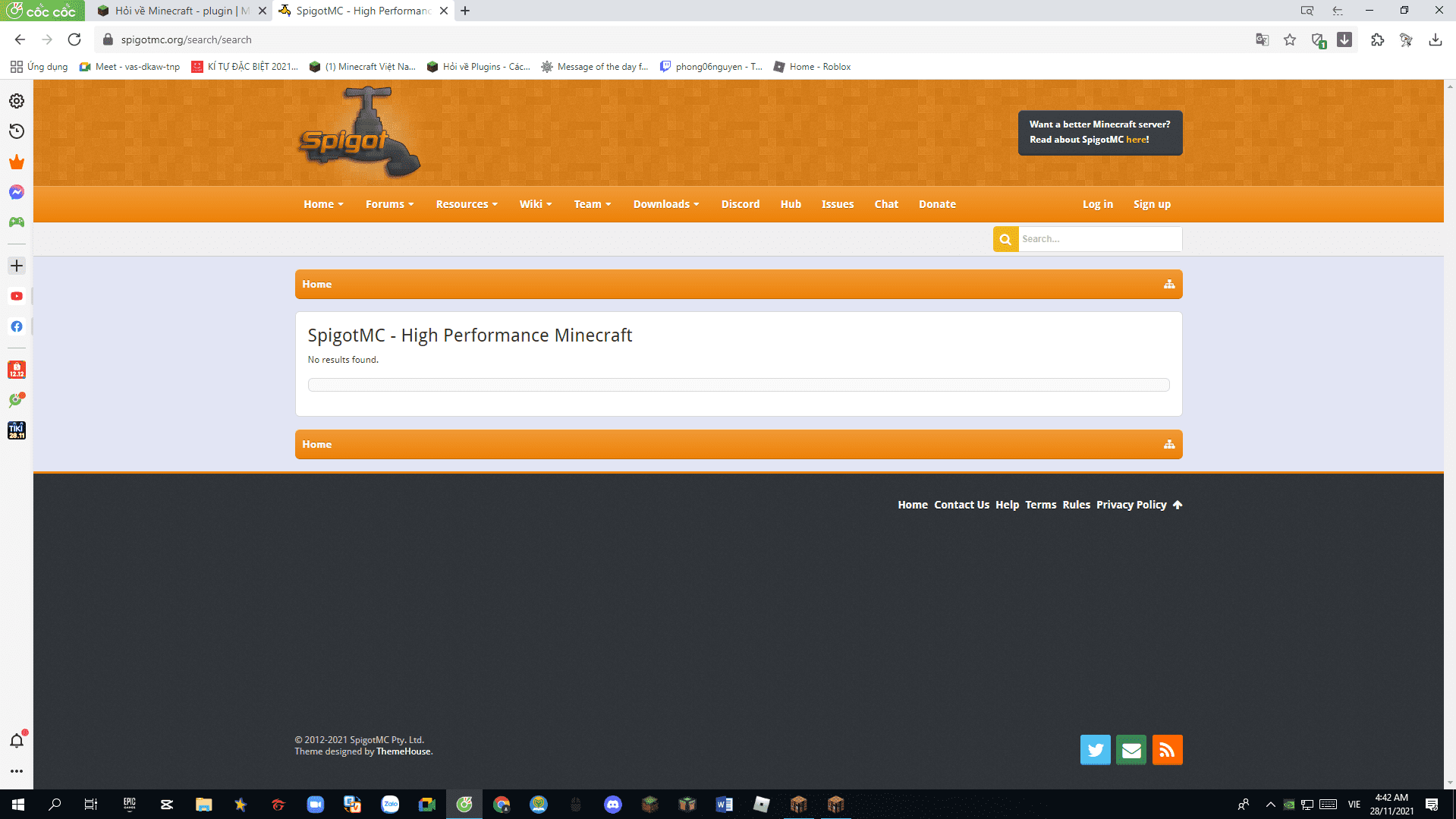Open the 'here' SpigotMC info link
This screenshot has width=1456, height=819.
(x=1136, y=140)
